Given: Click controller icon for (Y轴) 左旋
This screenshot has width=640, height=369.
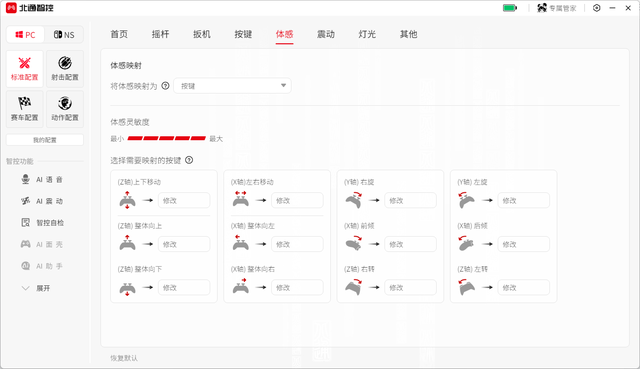Looking at the screenshot, I should pyautogui.click(x=466, y=200).
